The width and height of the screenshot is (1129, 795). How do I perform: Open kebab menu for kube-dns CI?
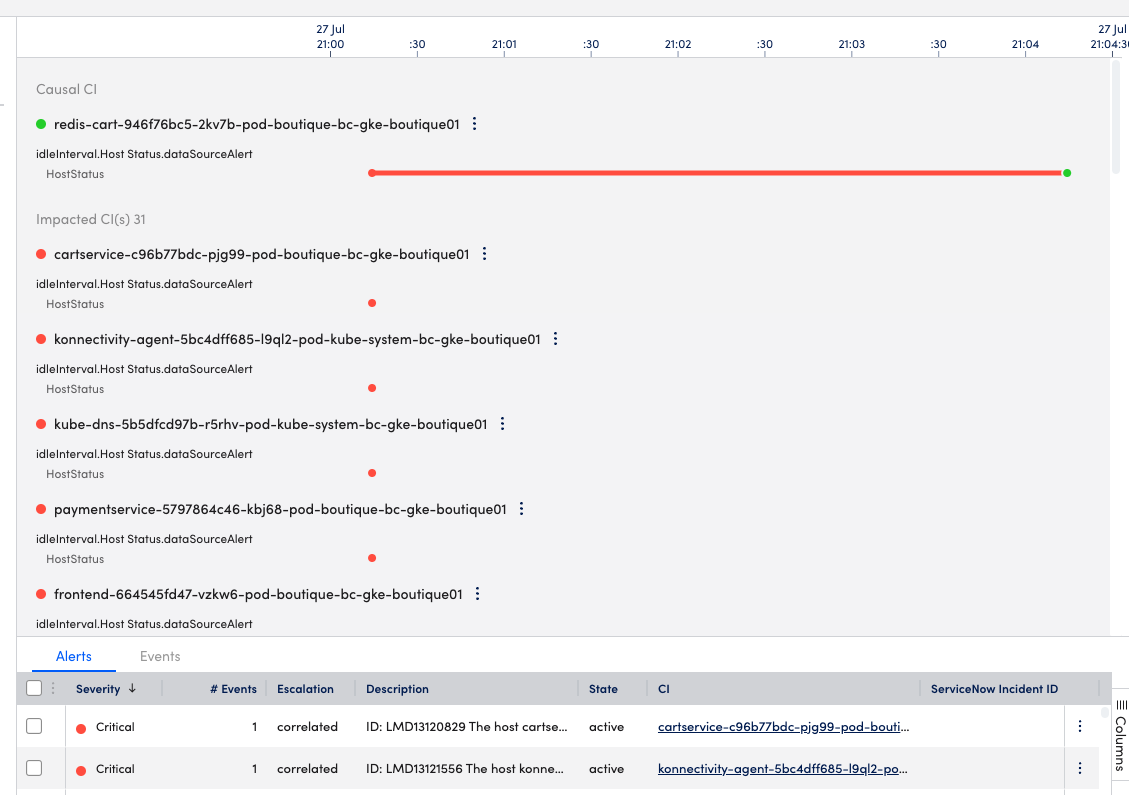(503, 423)
